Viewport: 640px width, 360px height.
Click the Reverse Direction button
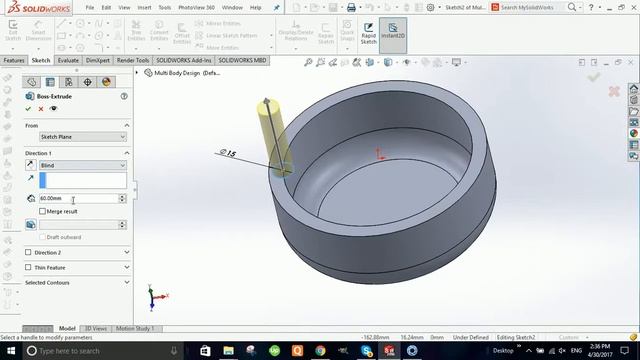point(31,165)
